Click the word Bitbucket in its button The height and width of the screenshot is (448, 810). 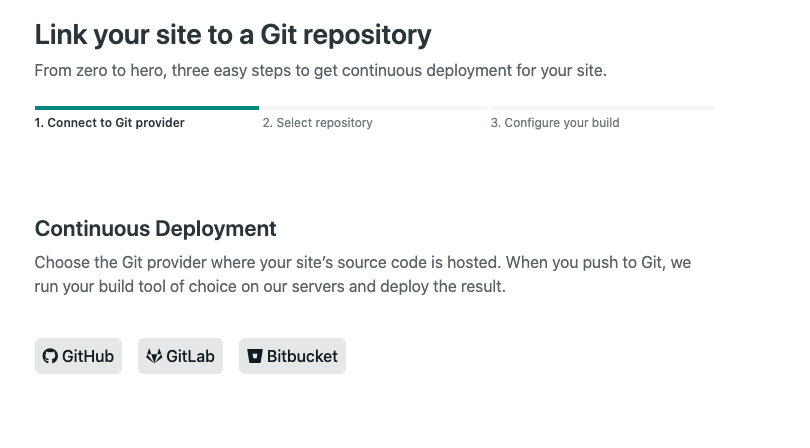point(302,356)
